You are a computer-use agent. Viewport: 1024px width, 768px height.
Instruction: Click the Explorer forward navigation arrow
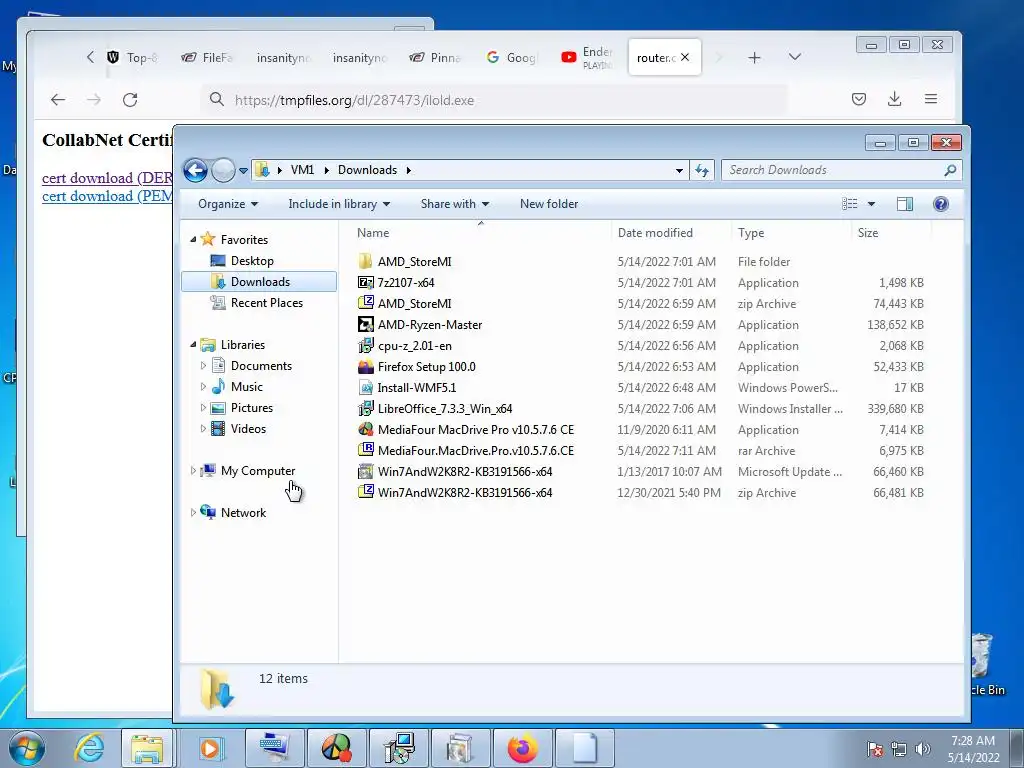click(x=223, y=170)
